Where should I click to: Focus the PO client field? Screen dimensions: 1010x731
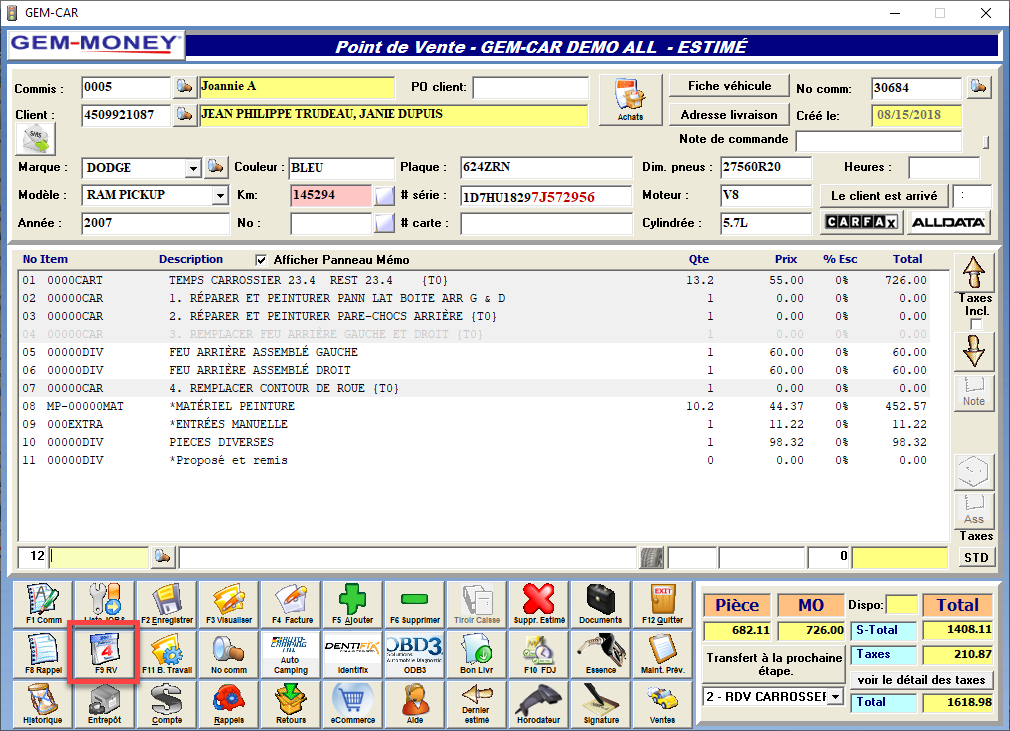point(531,88)
